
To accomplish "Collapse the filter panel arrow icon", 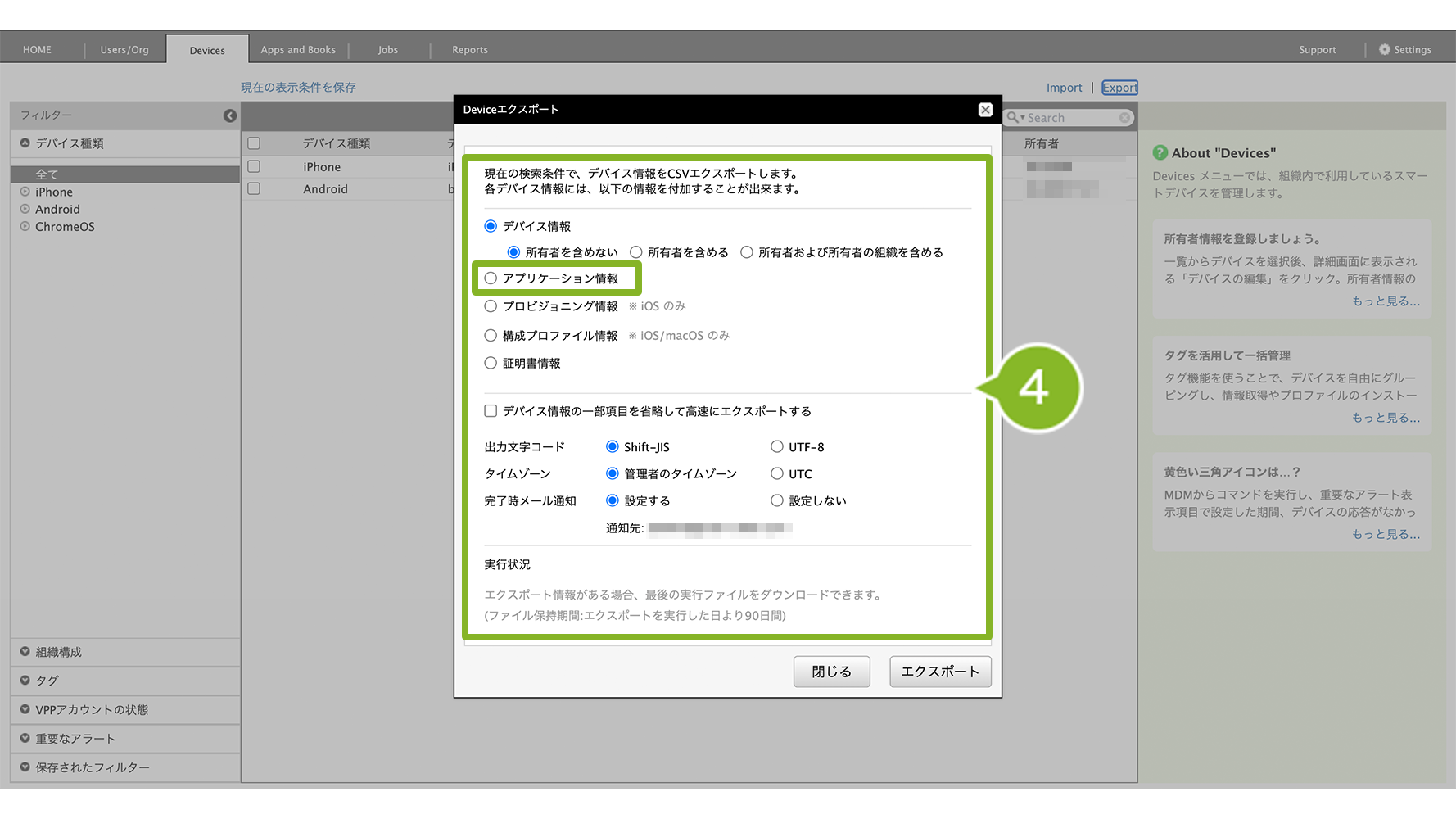I will tap(230, 115).
